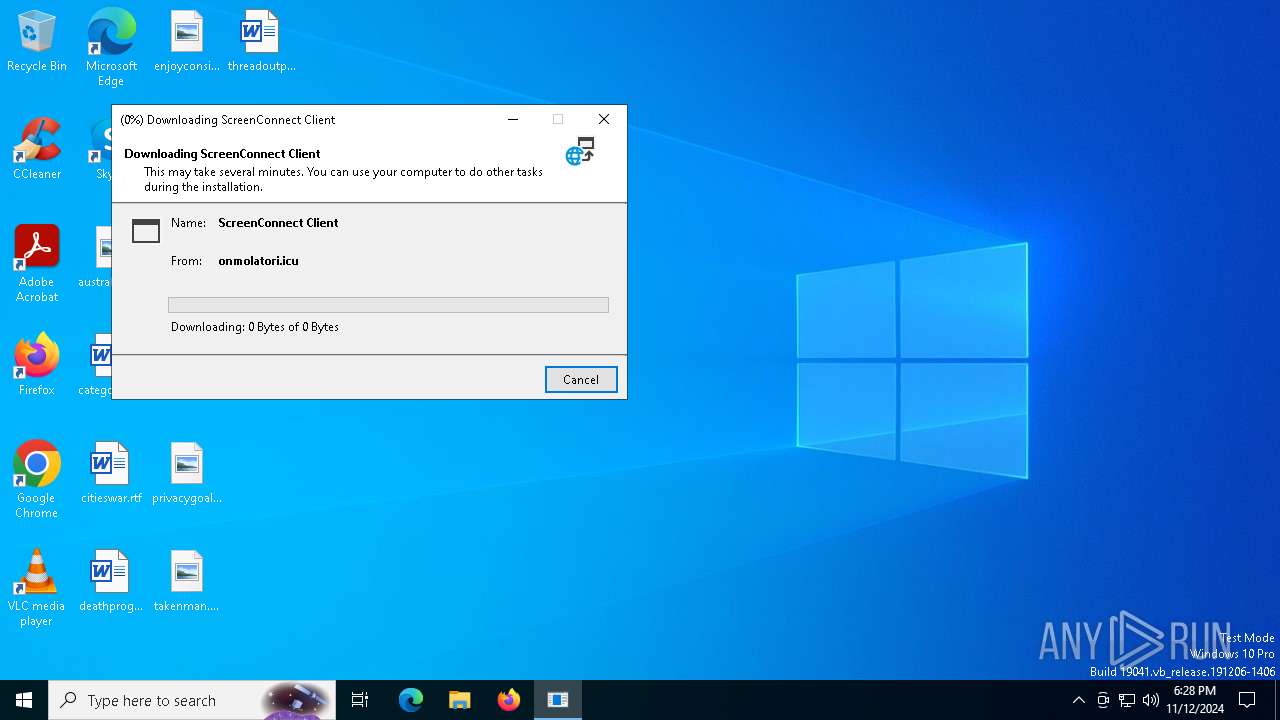1280x720 pixels.
Task: Open Task View from the taskbar
Action: [360, 700]
